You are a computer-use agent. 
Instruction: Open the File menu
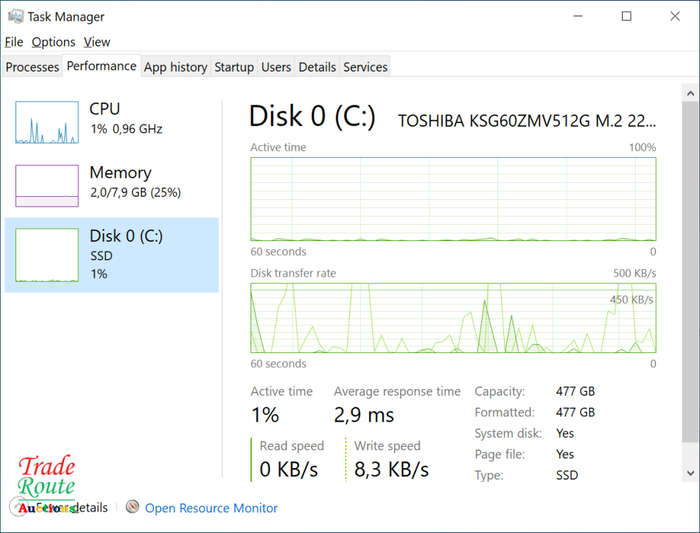coord(14,42)
